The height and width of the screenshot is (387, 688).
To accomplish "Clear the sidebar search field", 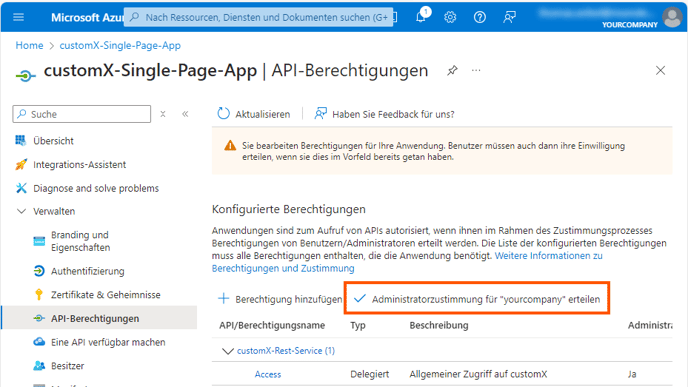I will coord(163,114).
